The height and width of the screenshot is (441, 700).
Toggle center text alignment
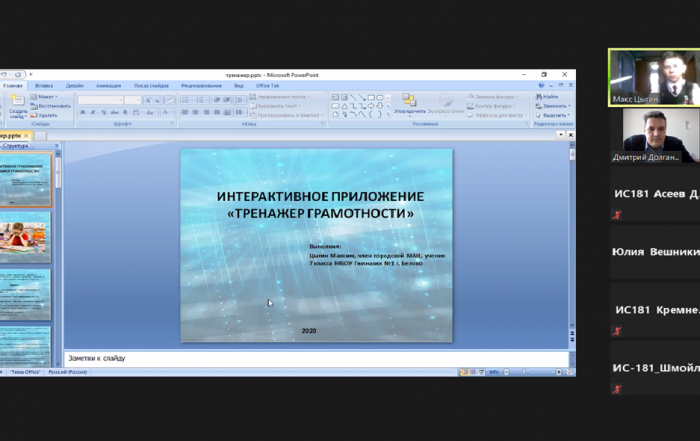tap(196, 112)
